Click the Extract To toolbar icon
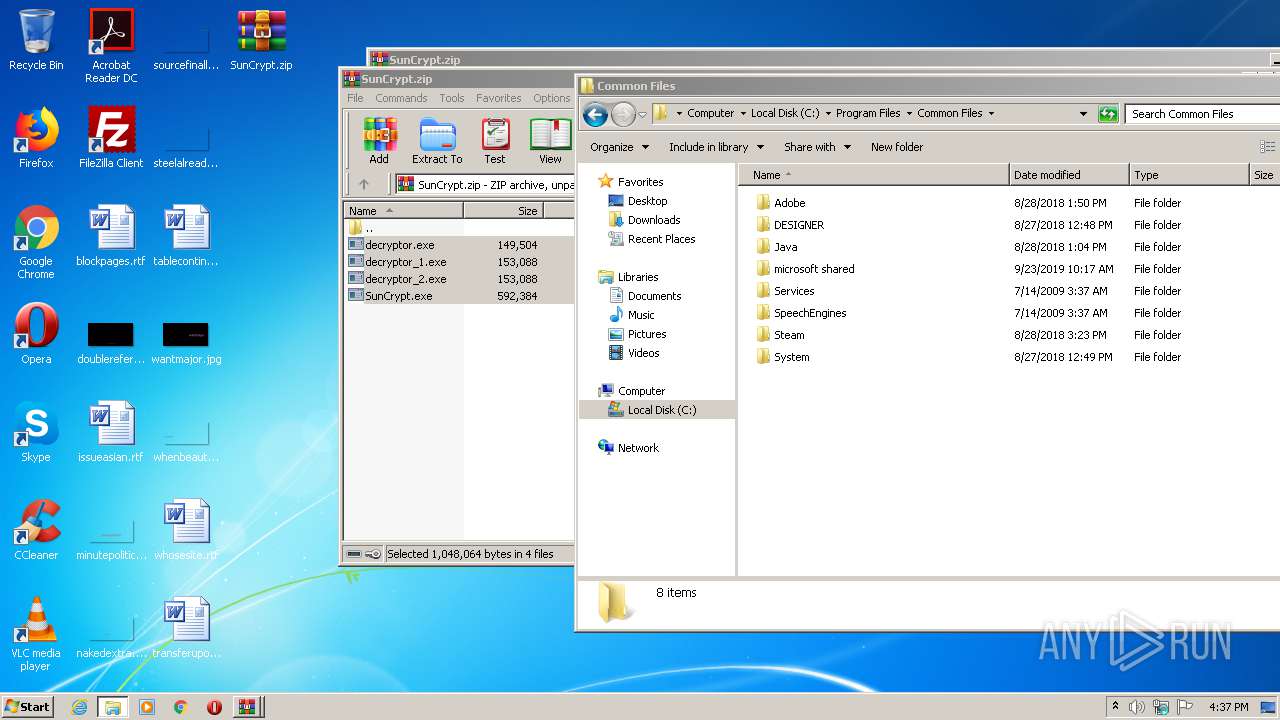The height and width of the screenshot is (720, 1280). pos(437,140)
